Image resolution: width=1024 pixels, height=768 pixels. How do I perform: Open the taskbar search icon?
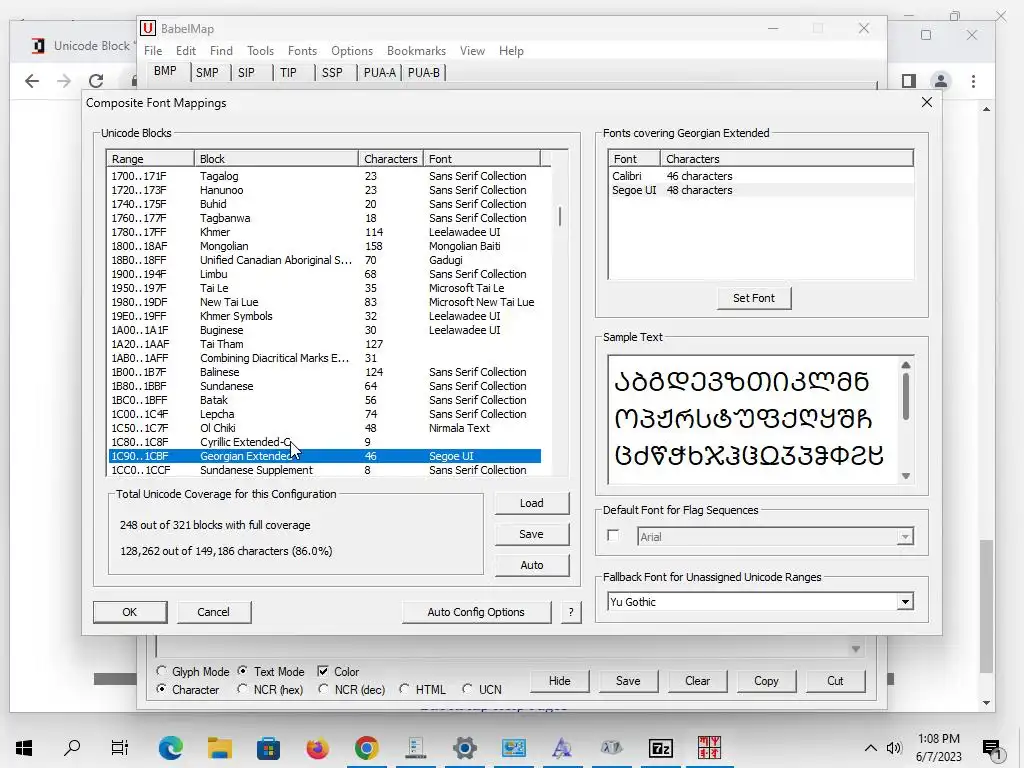click(x=72, y=747)
